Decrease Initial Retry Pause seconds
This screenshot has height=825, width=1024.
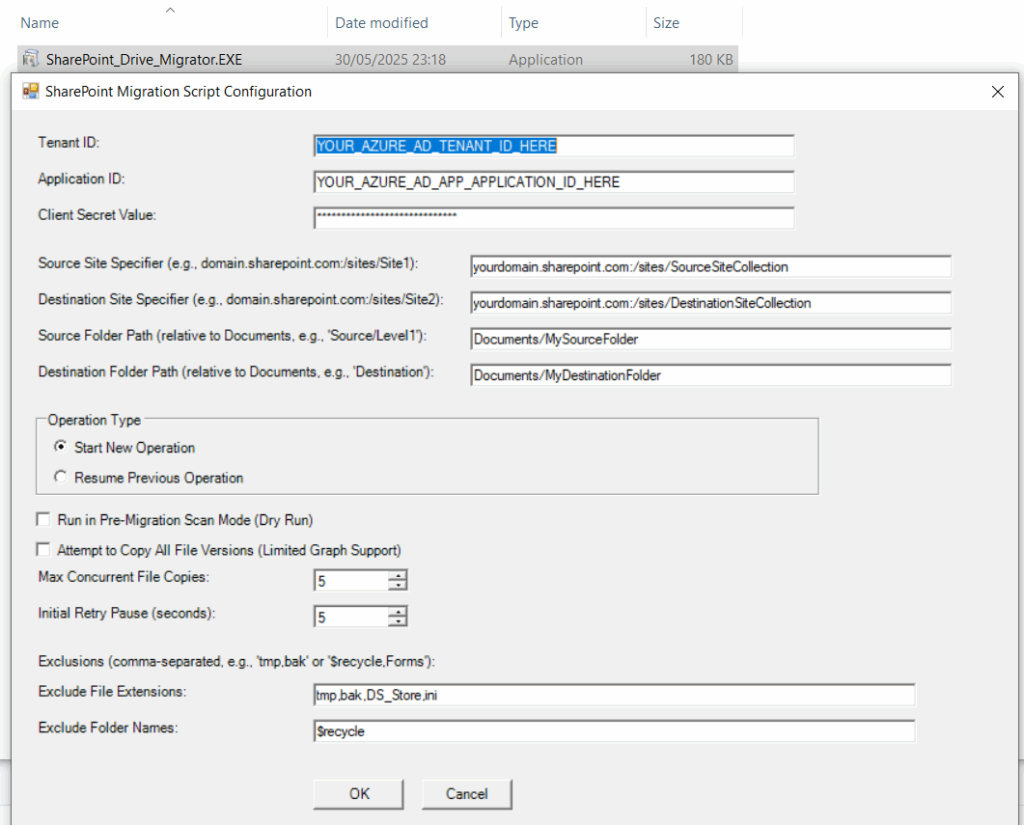398,622
